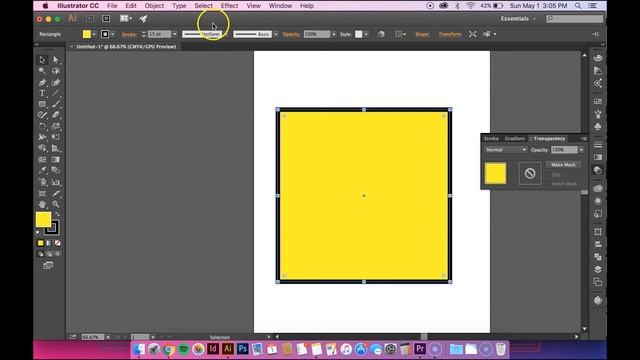Open the Pathfinder panel icon in dock

598,257
